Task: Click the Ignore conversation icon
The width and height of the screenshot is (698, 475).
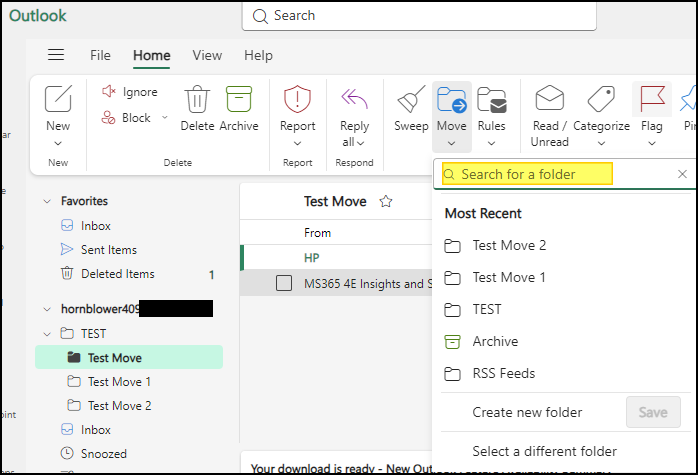Action: (x=109, y=91)
